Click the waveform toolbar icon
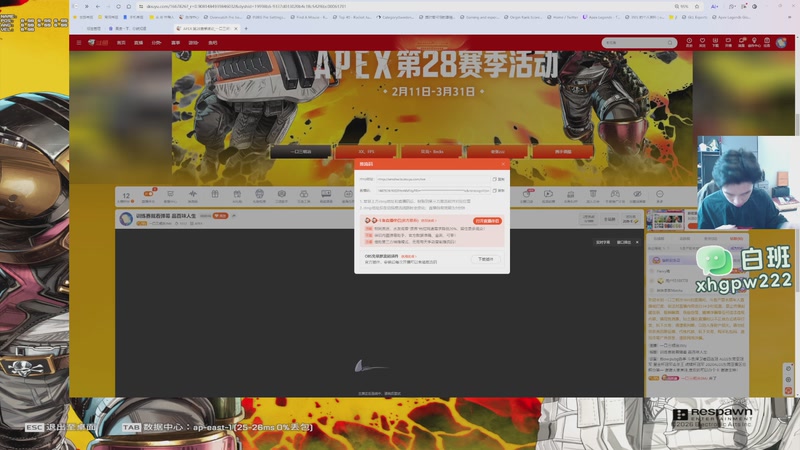This screenshot has height=450, width=800. 192,195
